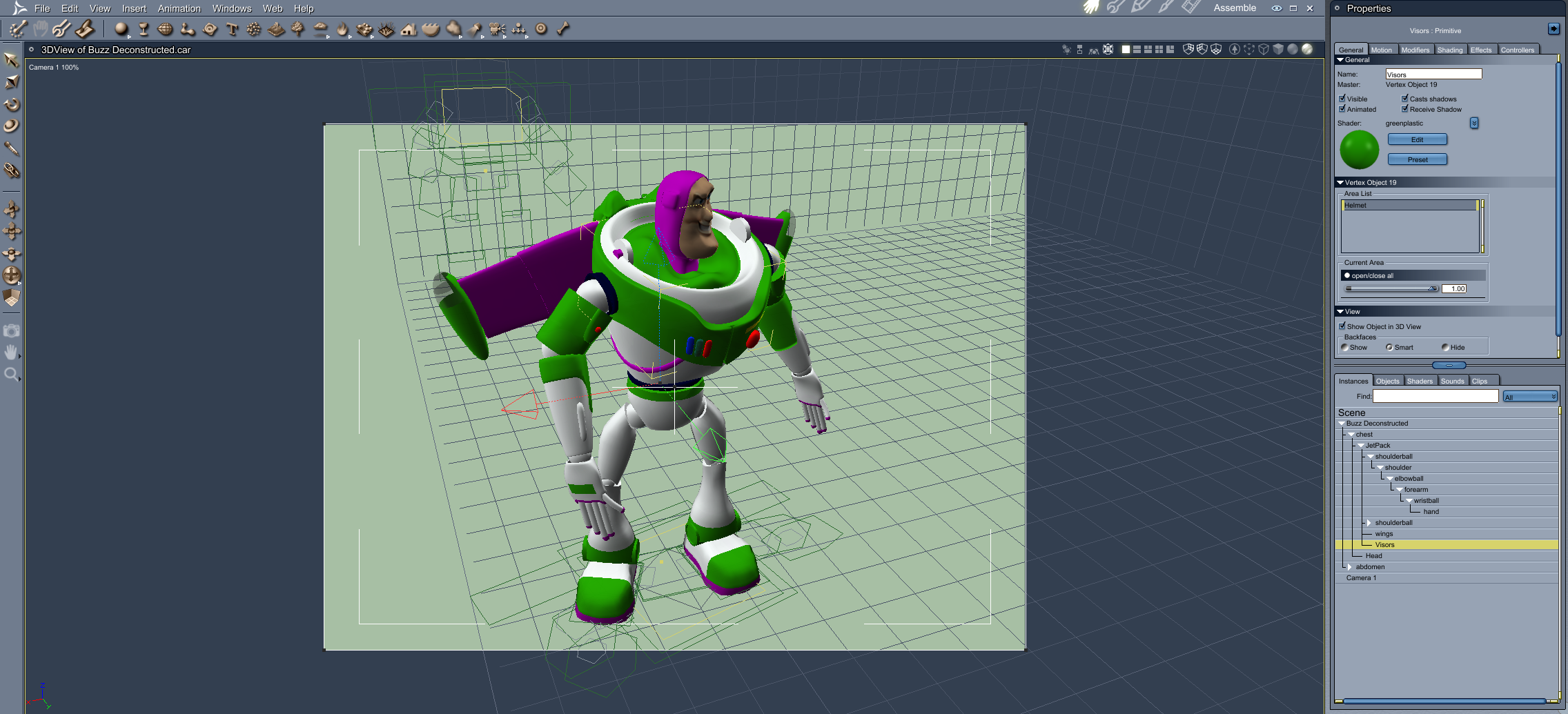Open the Animation menu
Image resolution: width=1568 pixels, height=714 pixels.
pos(179,8)
